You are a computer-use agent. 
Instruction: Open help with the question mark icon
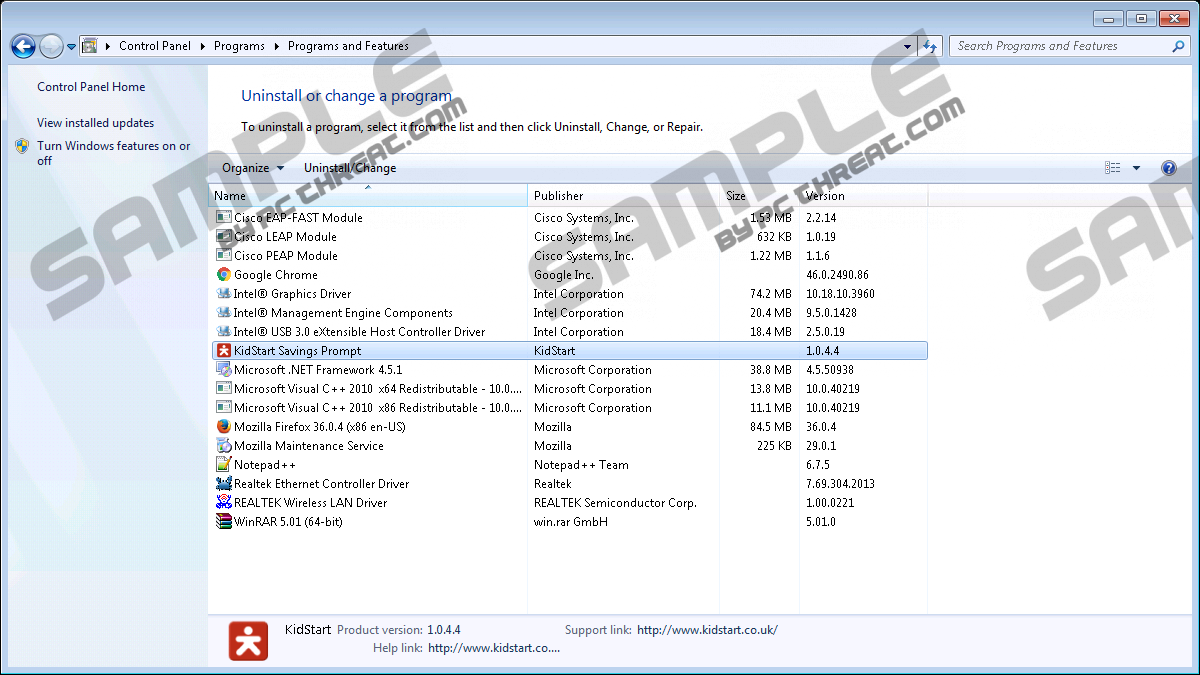[x=1168, y=168]
